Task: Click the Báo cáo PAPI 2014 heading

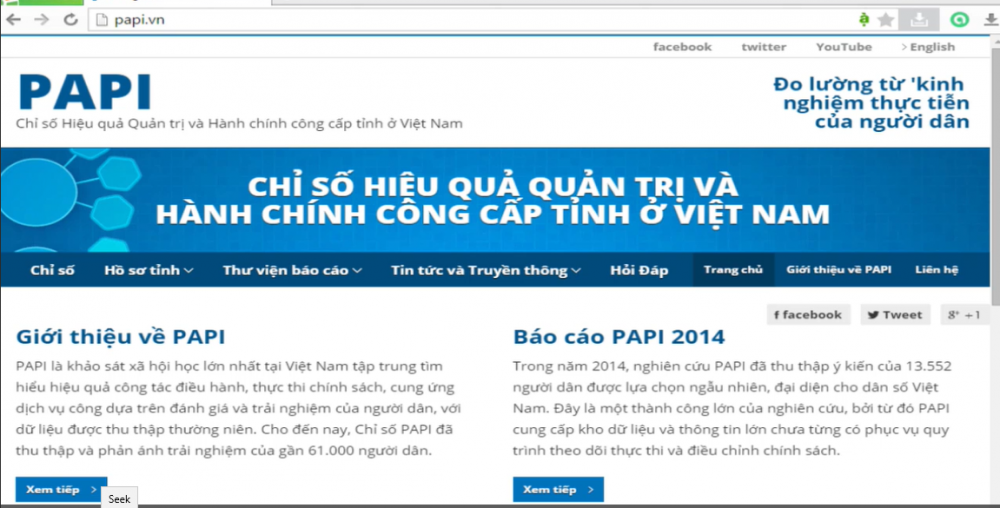Action: click(619, 337)
